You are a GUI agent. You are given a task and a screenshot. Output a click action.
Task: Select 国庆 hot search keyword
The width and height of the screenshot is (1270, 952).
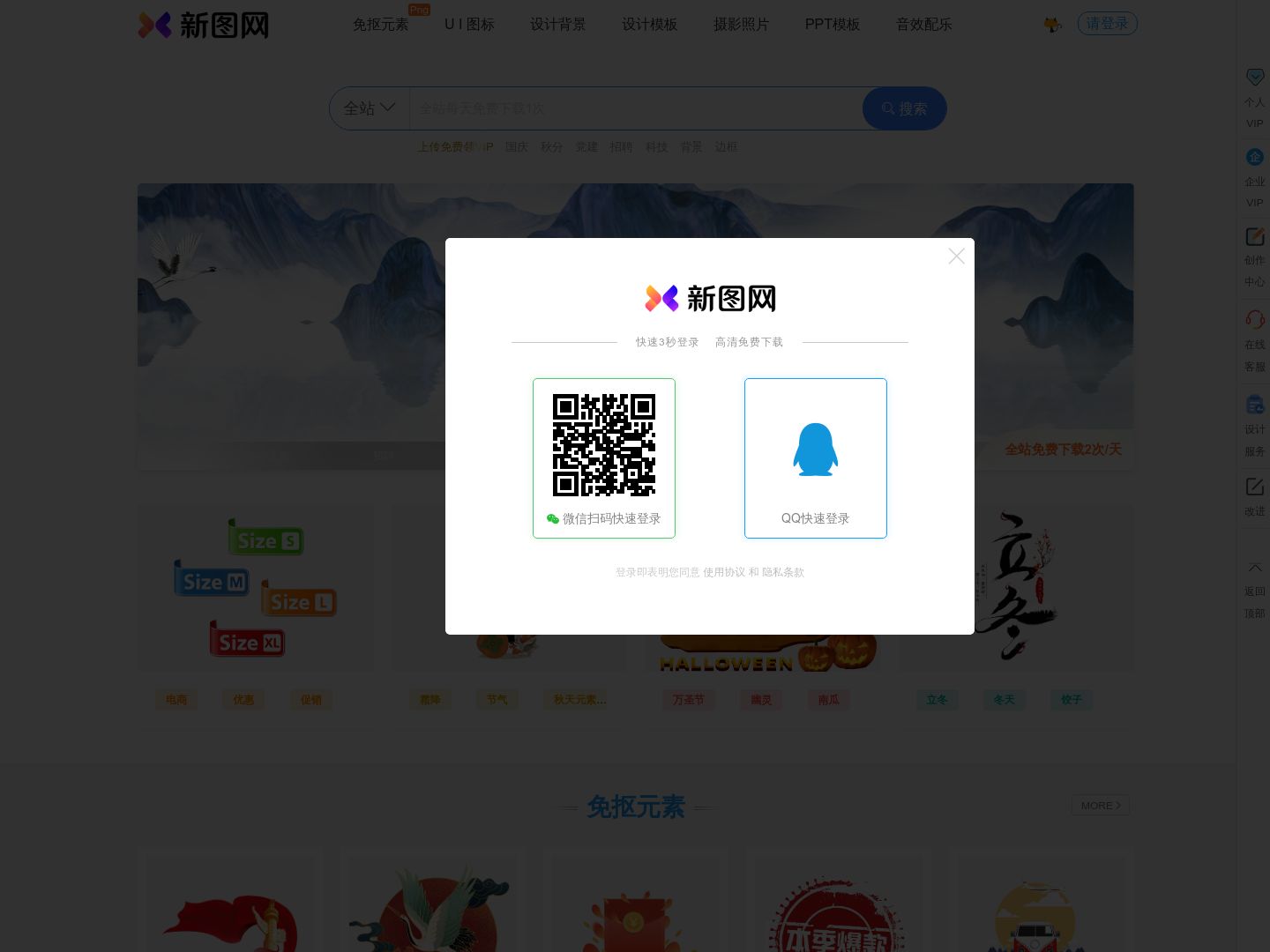pyautogui.click(x=516, y=147)
